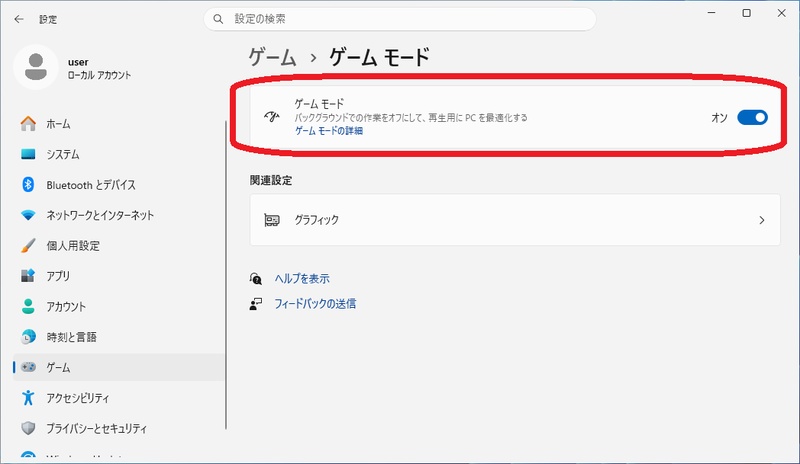Click the Gaming controller icon
Screen dimensions: 800x464
[x=28, y=367]
